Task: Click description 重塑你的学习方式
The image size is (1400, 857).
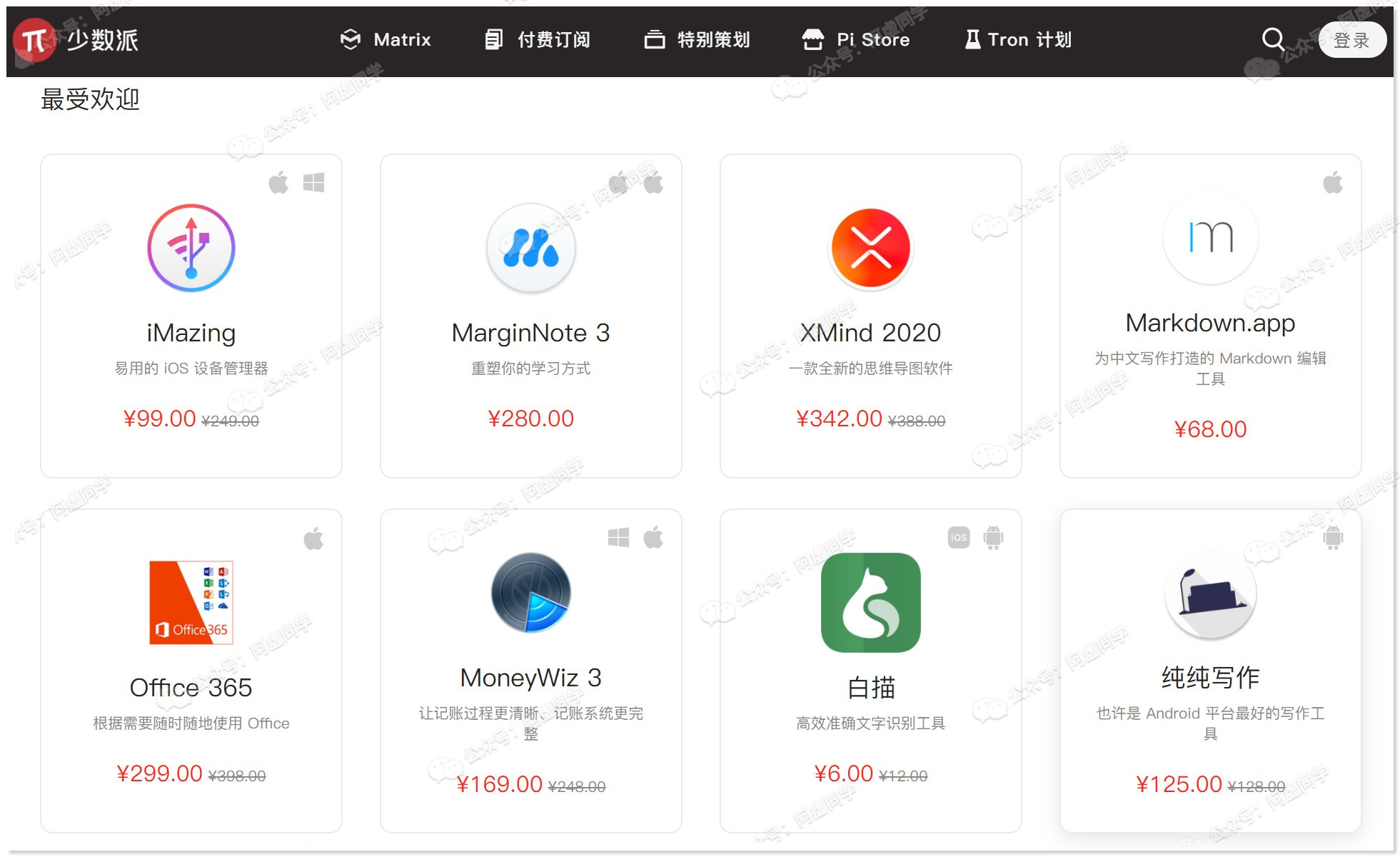Action: coord(531,369)
